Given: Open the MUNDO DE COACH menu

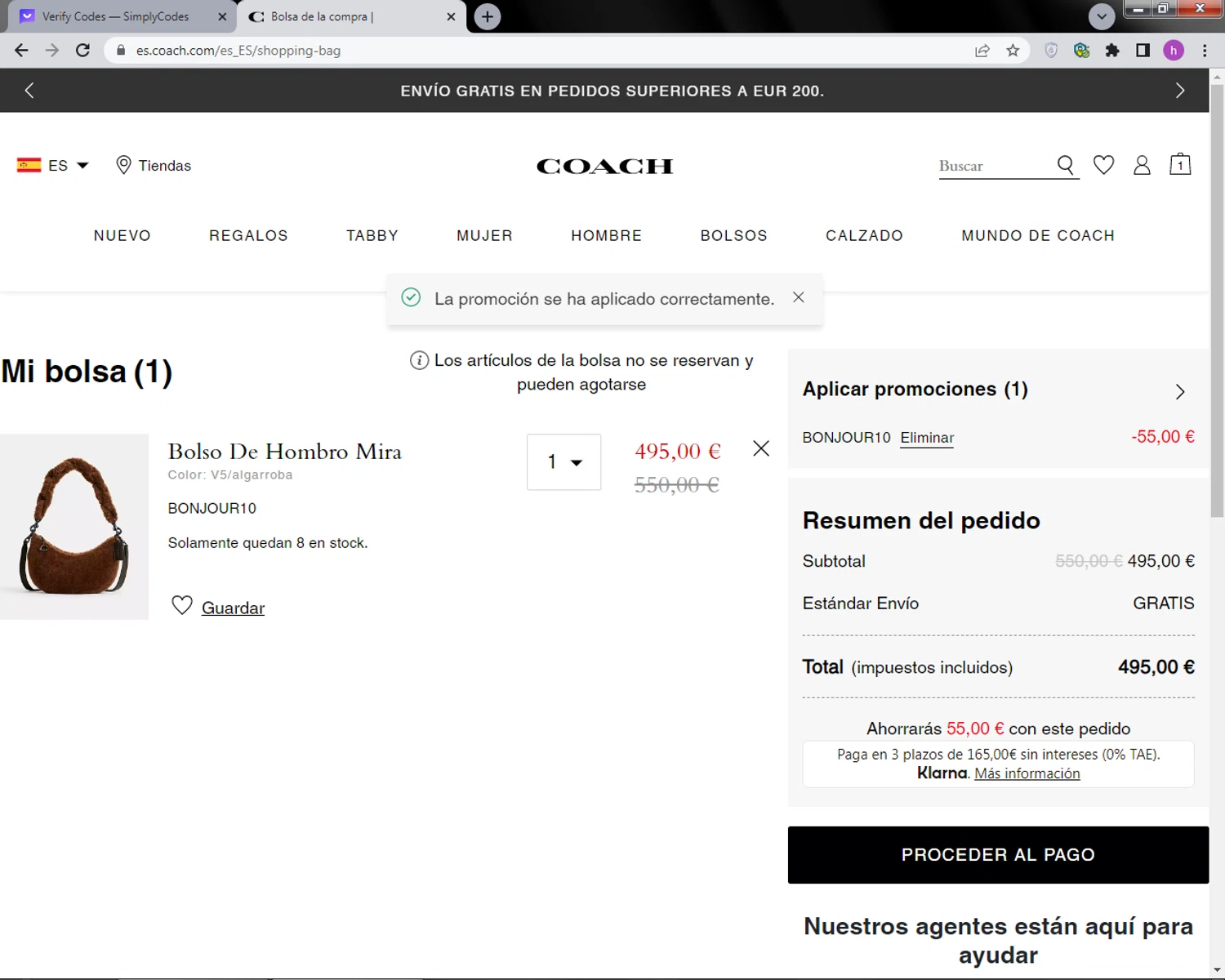Looking at the screenshot, I should [1038, 236].
